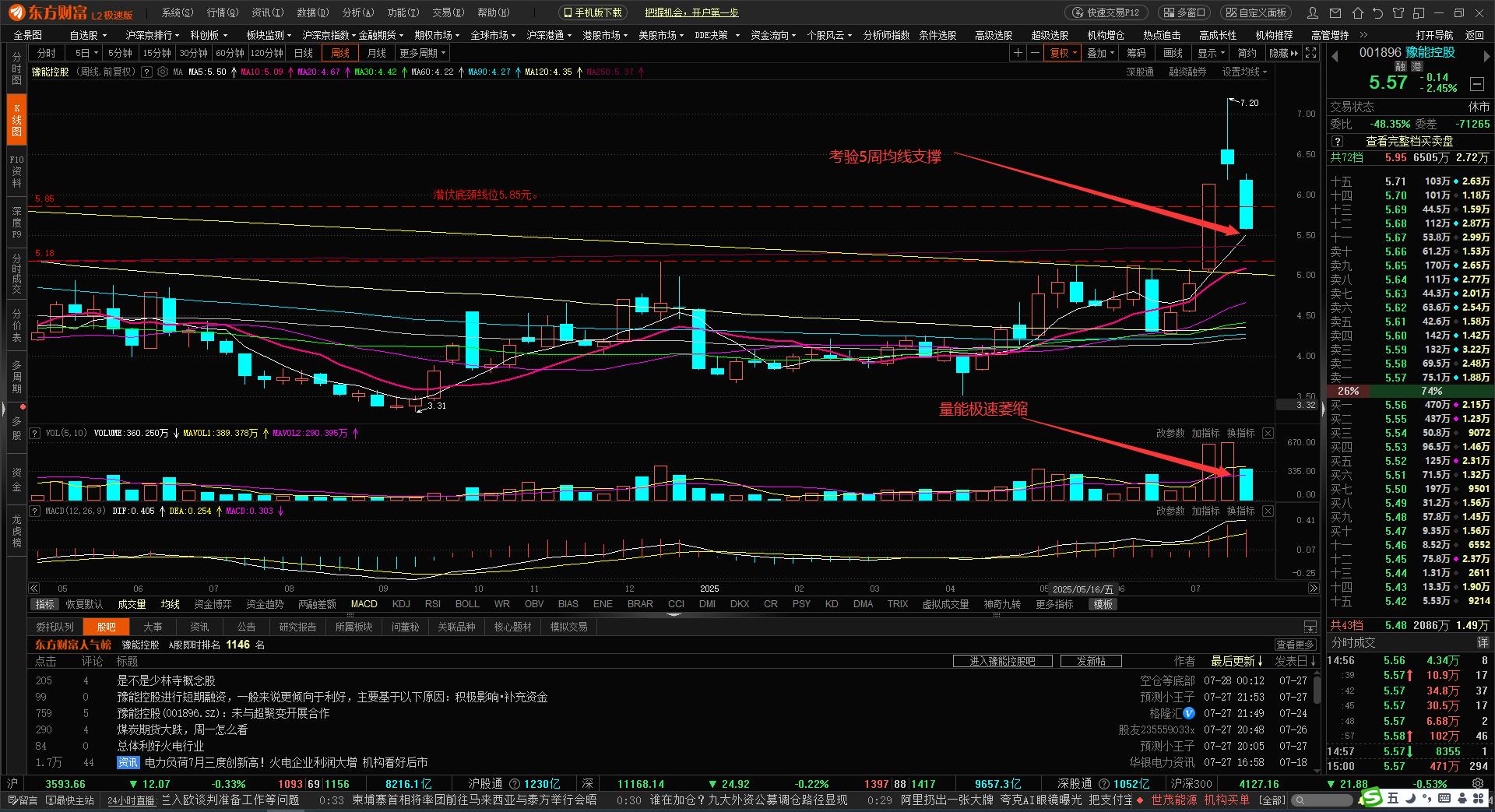Switch to KDJ indicator tab
1495x812 pixels.
[401, 604]
